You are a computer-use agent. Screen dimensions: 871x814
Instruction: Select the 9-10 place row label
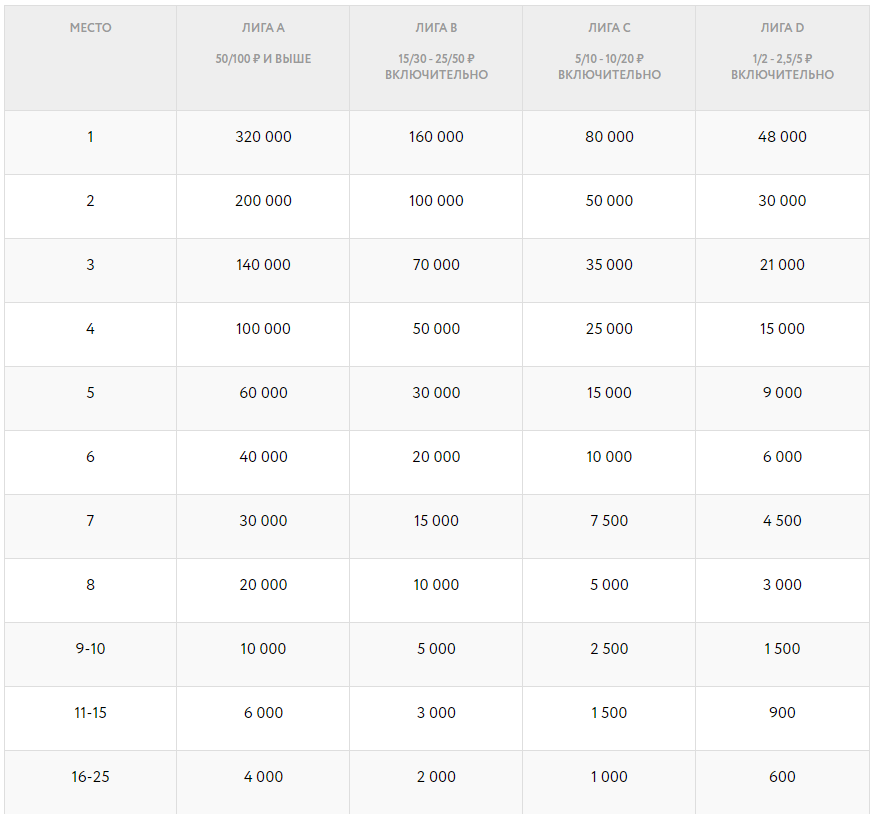(x=90, y=649)
